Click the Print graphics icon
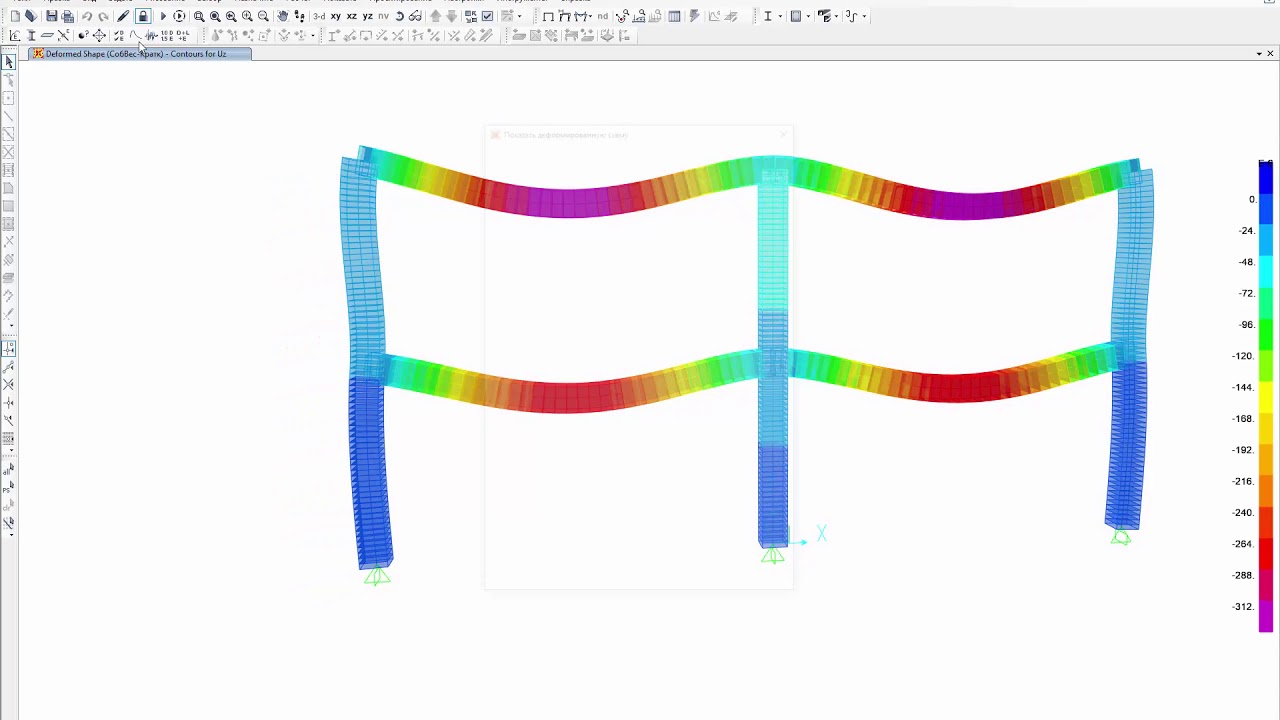1280x720 pixels. pyautogui.click(x=67, y=16)
